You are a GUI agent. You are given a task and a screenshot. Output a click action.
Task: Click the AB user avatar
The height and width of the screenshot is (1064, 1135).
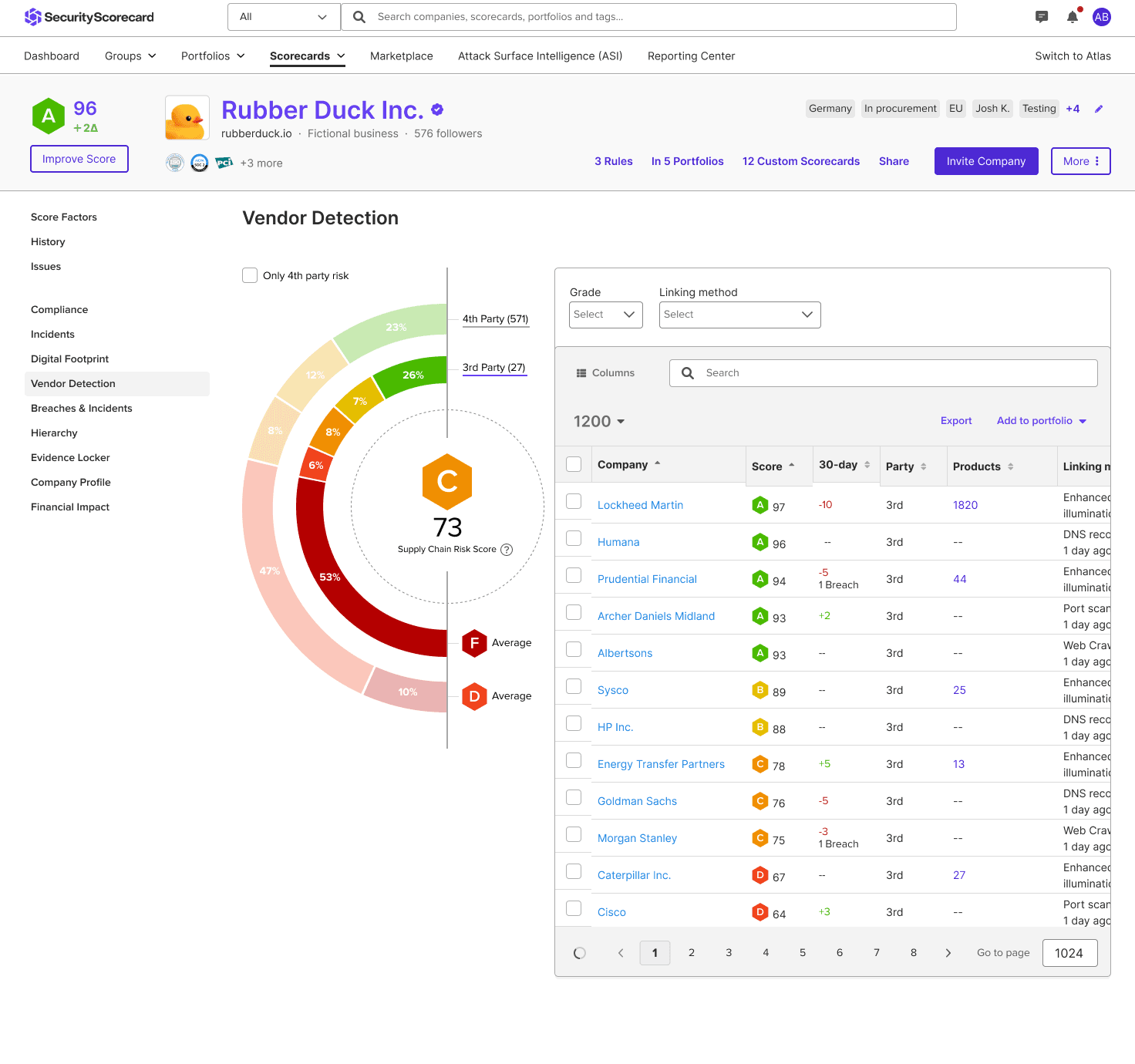1101,16
